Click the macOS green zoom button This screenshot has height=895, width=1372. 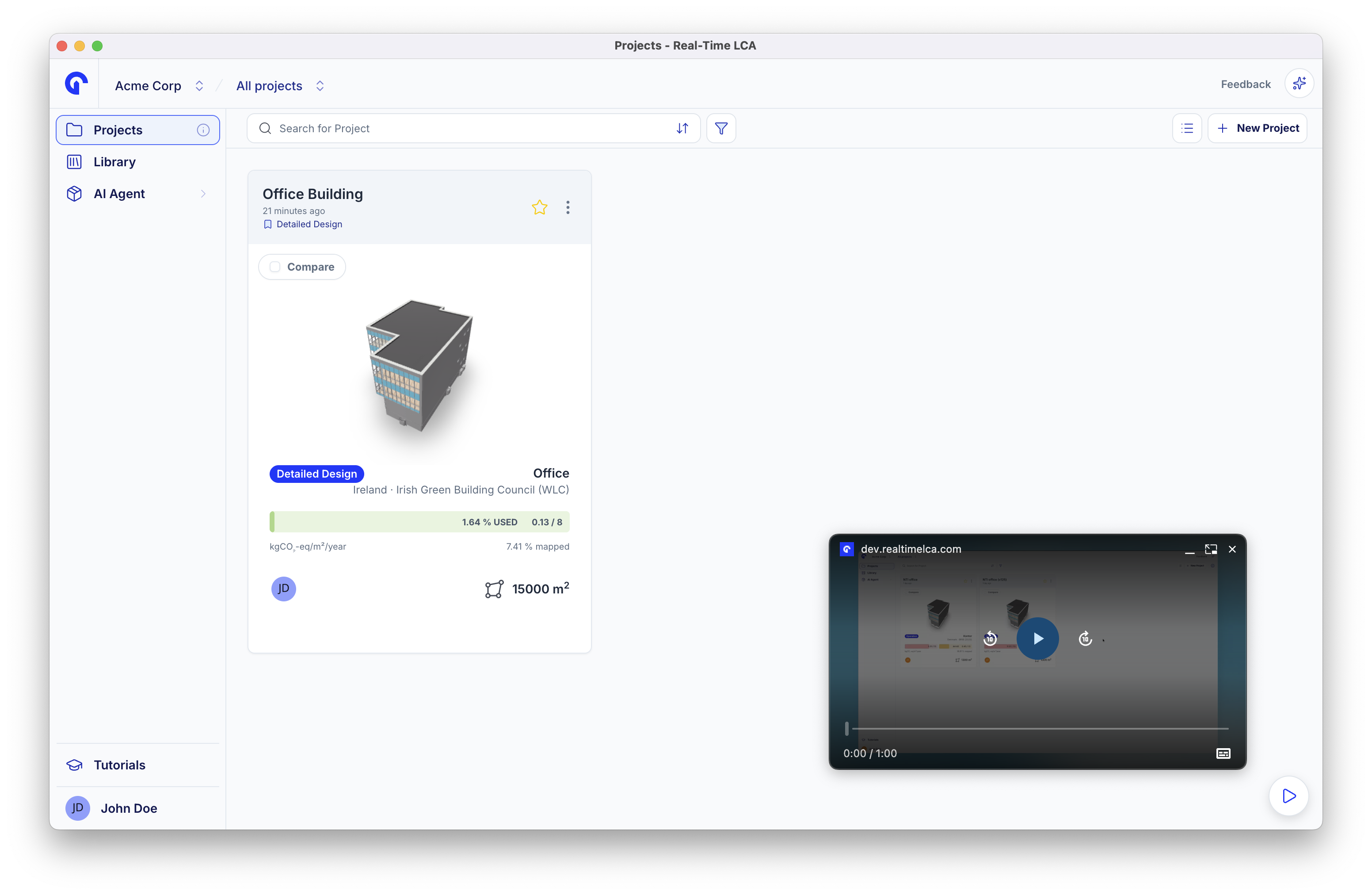[97, 46]
